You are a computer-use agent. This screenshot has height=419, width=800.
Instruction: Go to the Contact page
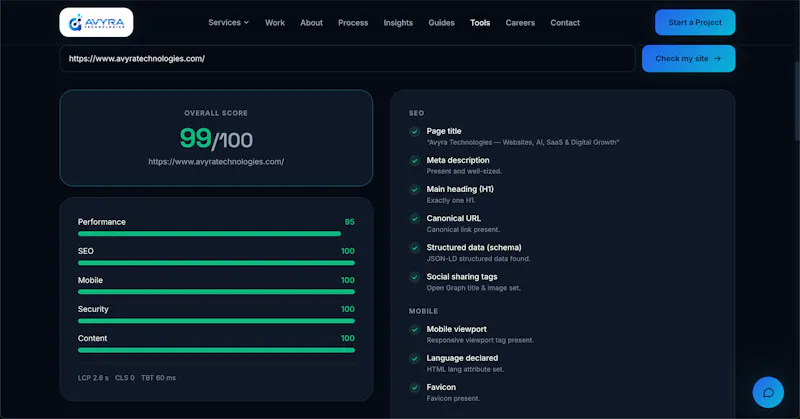565,22
